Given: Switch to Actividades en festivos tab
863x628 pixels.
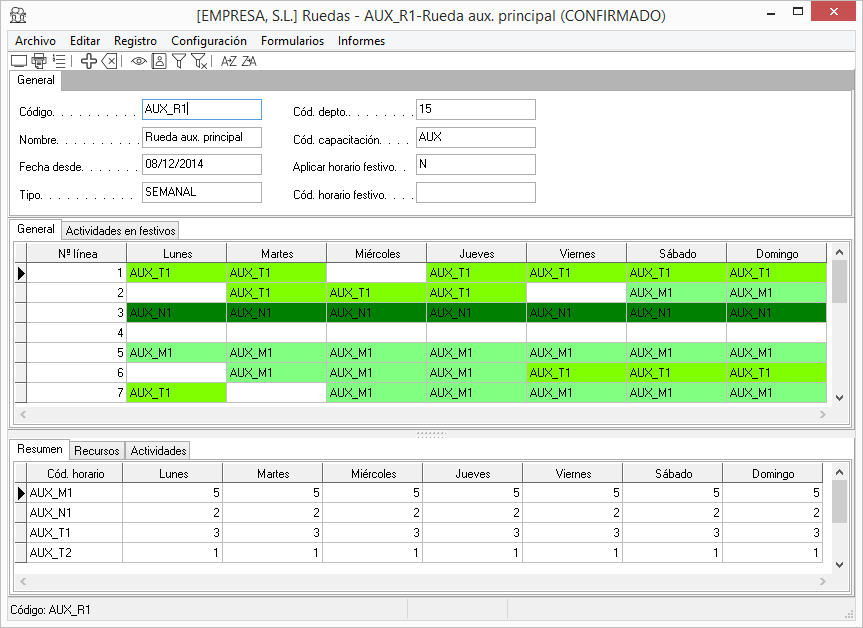Looking at the screenshot, I should tap(120, 230).
